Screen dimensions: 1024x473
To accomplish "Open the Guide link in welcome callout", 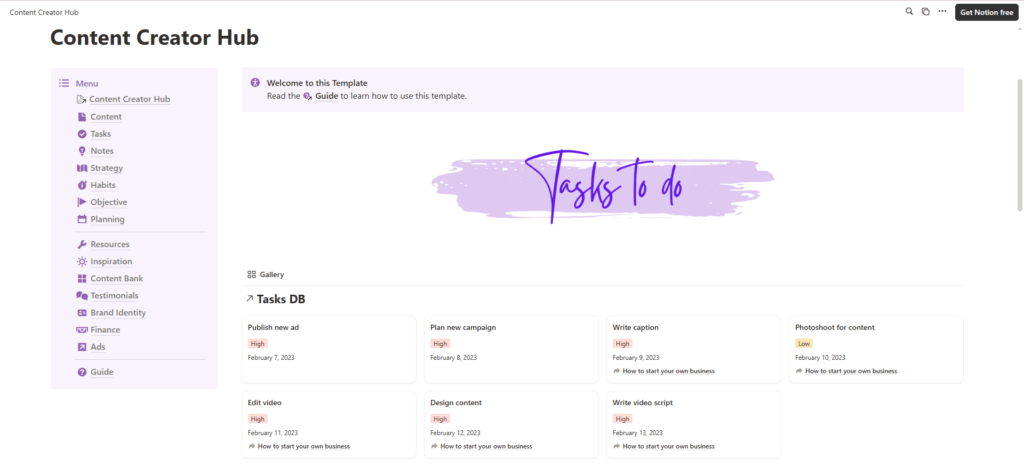I will tap(326, 96).
